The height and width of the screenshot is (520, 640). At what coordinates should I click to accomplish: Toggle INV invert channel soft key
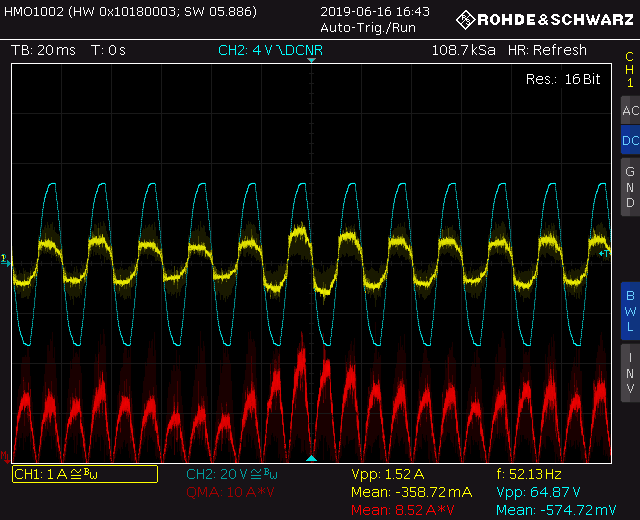tap(630, 373)
